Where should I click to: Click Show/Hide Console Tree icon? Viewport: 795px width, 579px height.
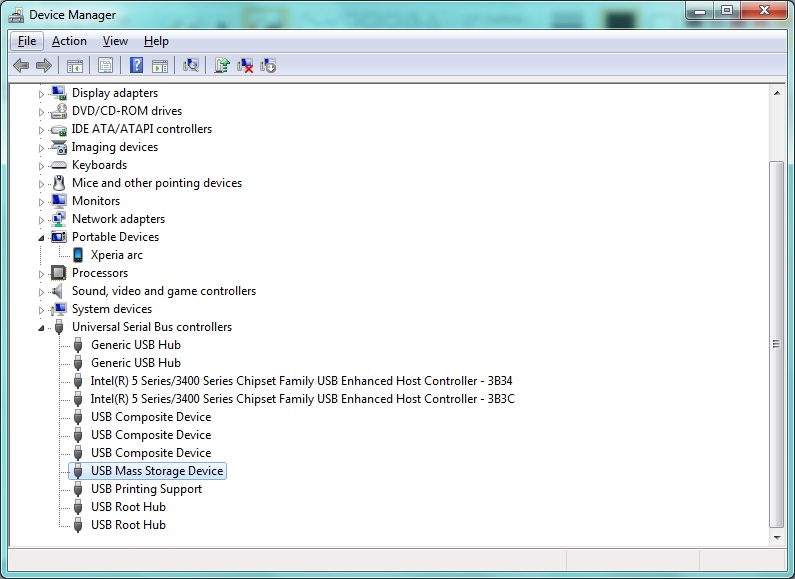pos(74,65)
